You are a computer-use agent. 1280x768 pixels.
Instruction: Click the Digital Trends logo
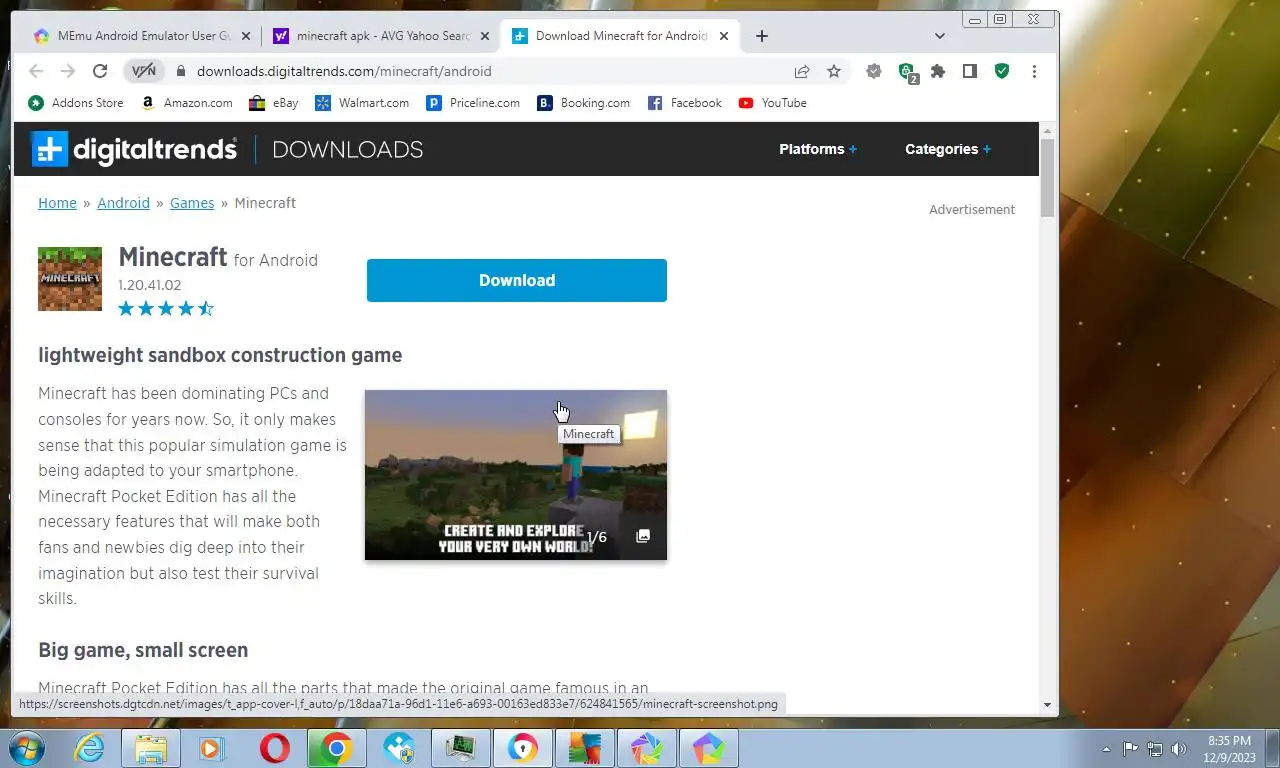(134, 149)
